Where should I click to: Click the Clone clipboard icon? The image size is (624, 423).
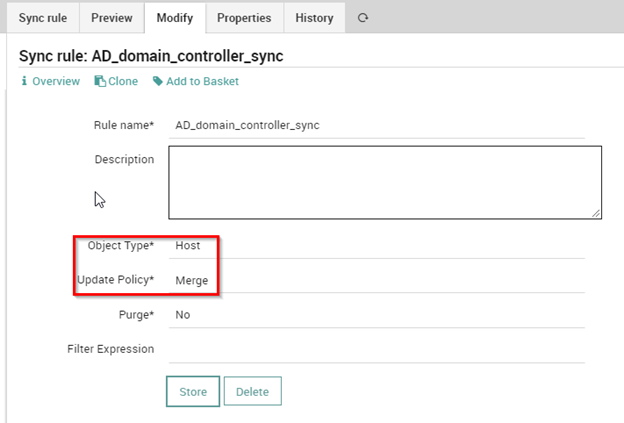pyautogui.click(x=100, y=81)
